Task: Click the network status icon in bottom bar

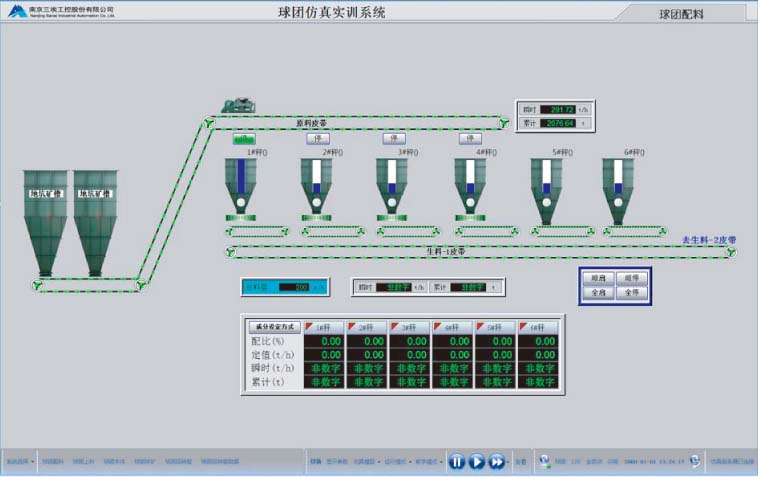Action: [545, 461]
